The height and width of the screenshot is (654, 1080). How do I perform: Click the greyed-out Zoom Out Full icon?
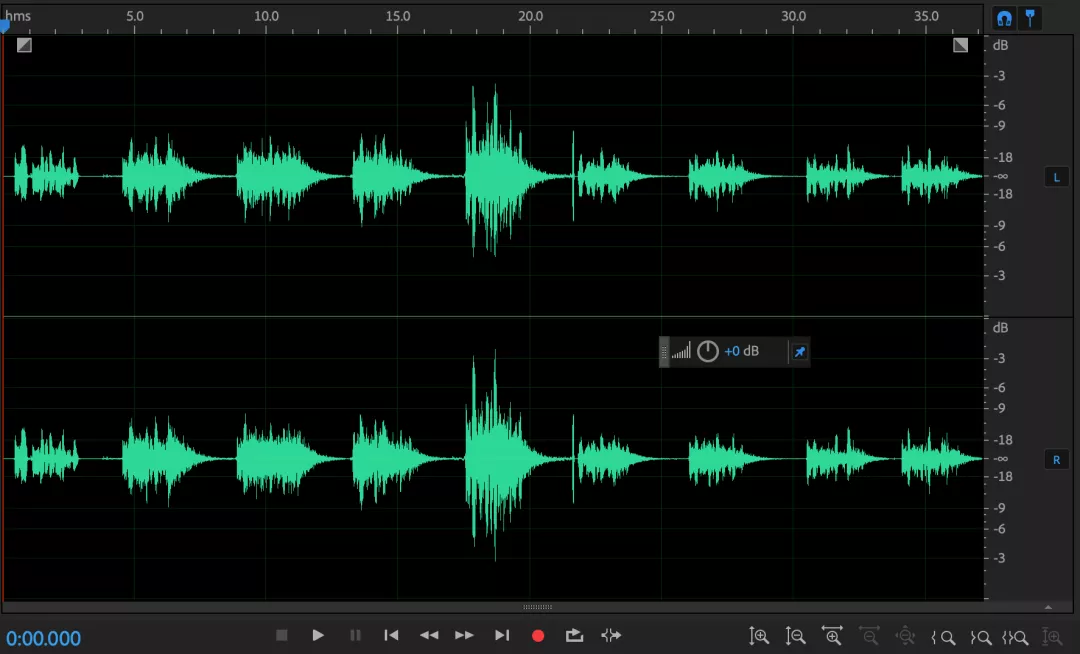click(905, 637)
